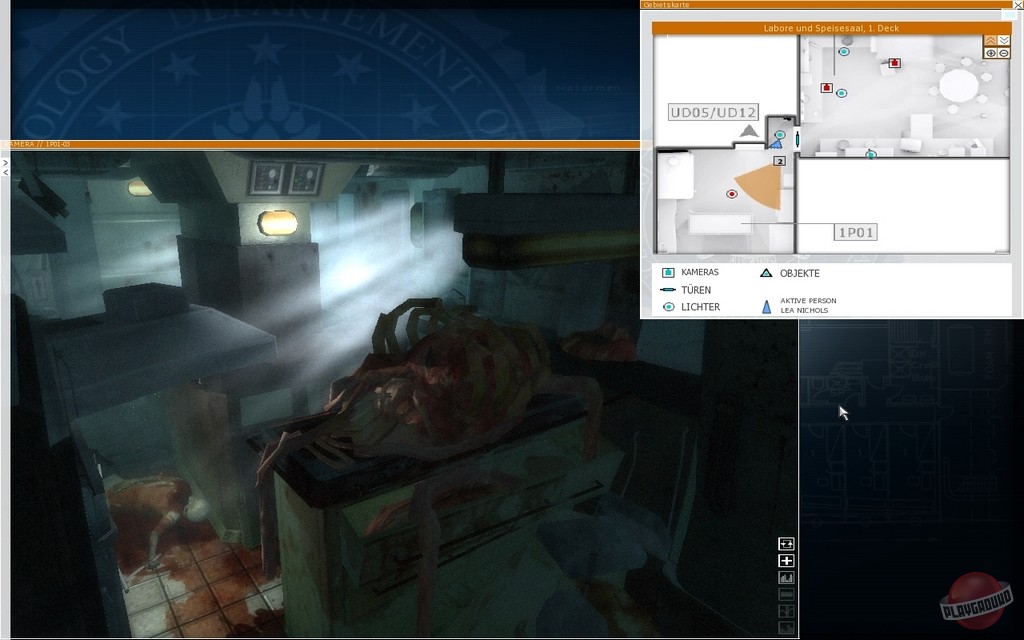
Task: Toggle the light at the dining hall's bottom wall
Action: point(871,154)
